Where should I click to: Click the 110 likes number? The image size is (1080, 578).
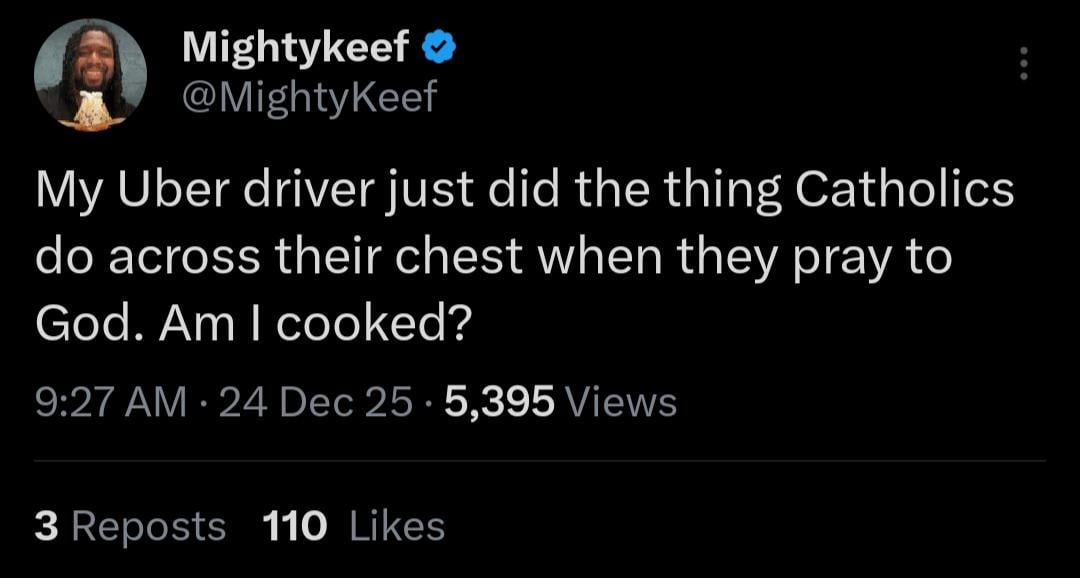pos(294,525)
